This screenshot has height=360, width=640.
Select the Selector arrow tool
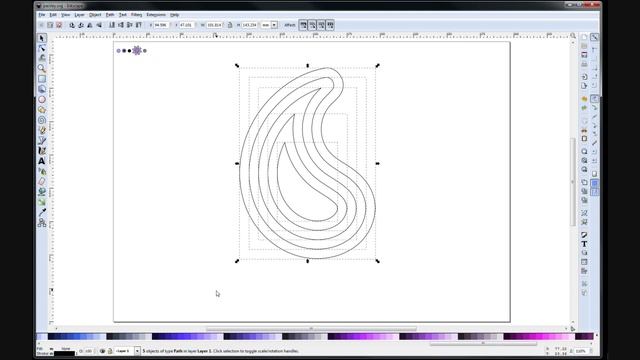coord(42,38)
